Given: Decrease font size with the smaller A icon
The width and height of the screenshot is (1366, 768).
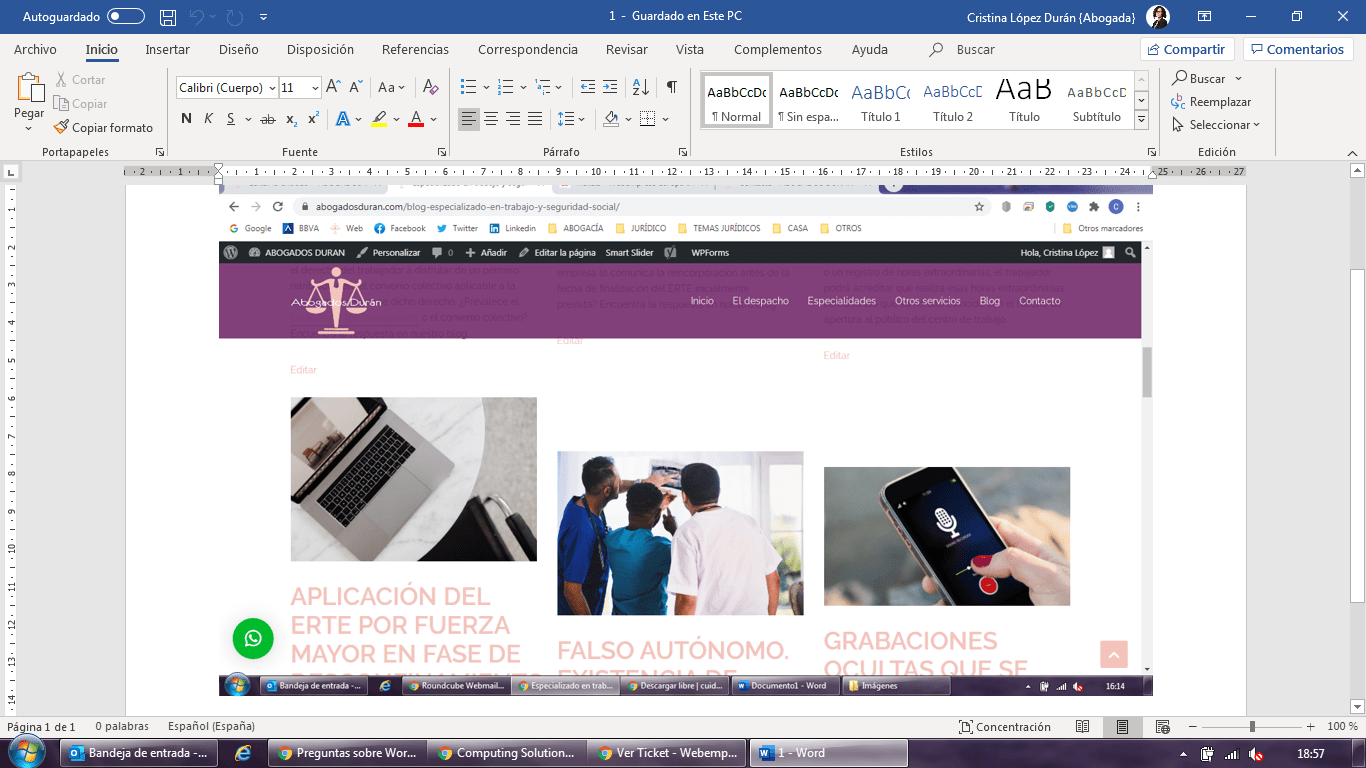Looking at the screenshot, I should pos(357,87).
